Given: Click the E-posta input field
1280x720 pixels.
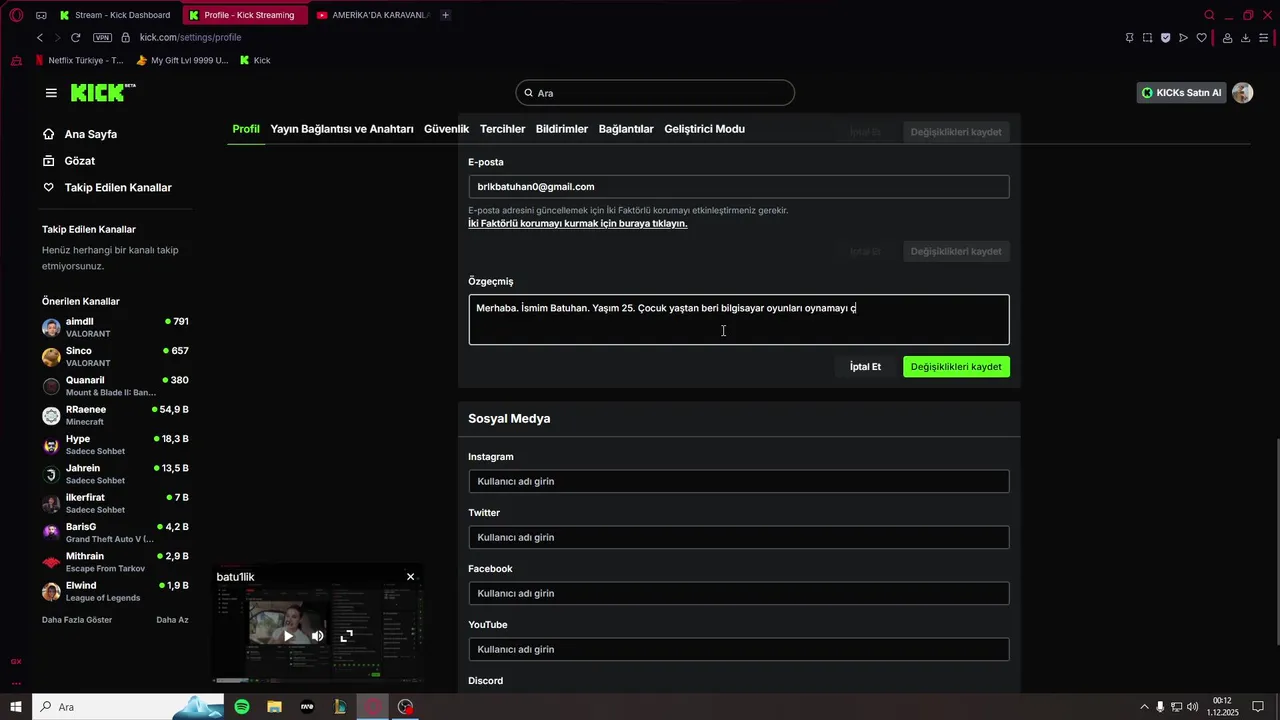Looking at the screenshot, I should click(x=739, y=187).
